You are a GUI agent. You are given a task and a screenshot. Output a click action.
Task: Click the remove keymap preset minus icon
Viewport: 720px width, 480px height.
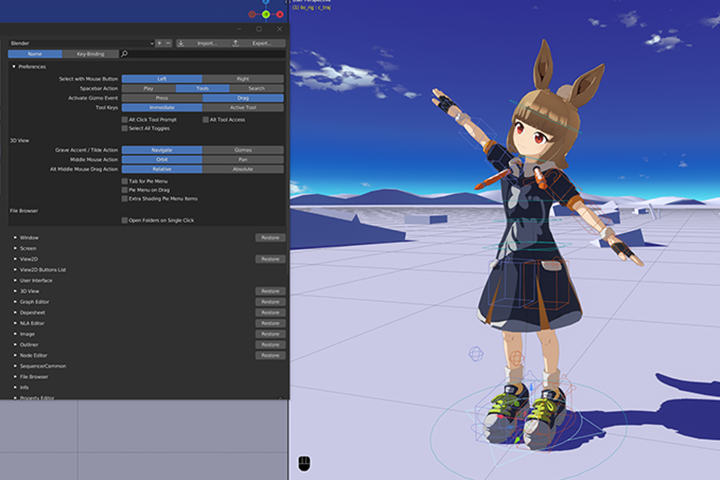(x=168, y=43)
